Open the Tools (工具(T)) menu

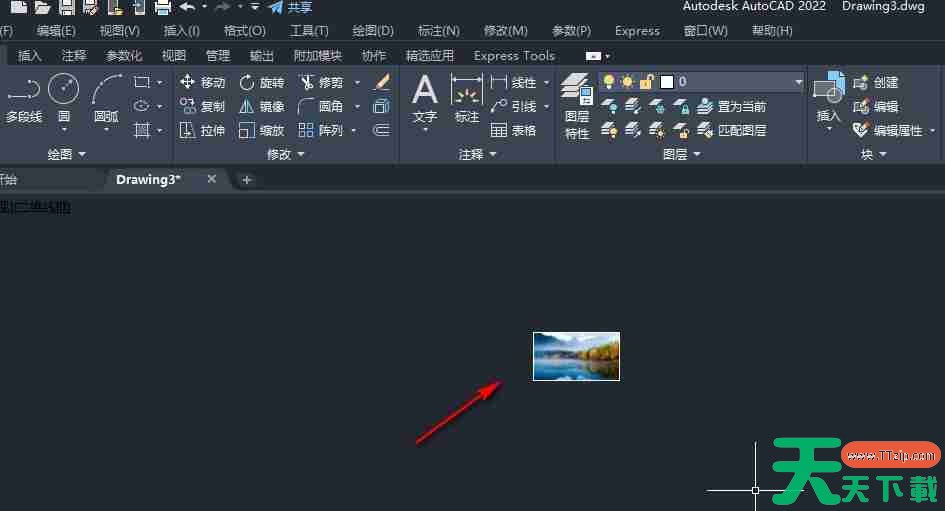click(x=309, y=31)
